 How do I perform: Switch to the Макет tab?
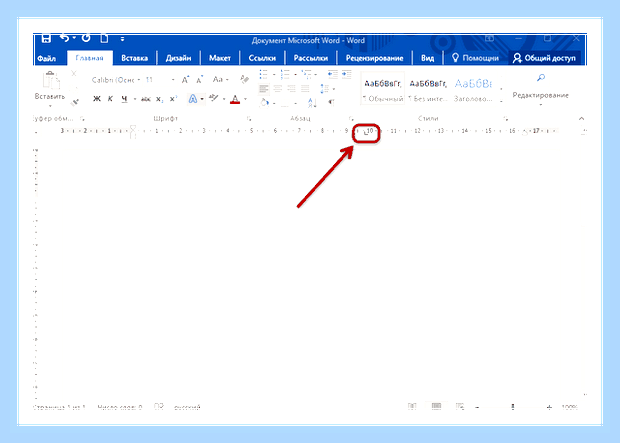[x=220, y=58]
